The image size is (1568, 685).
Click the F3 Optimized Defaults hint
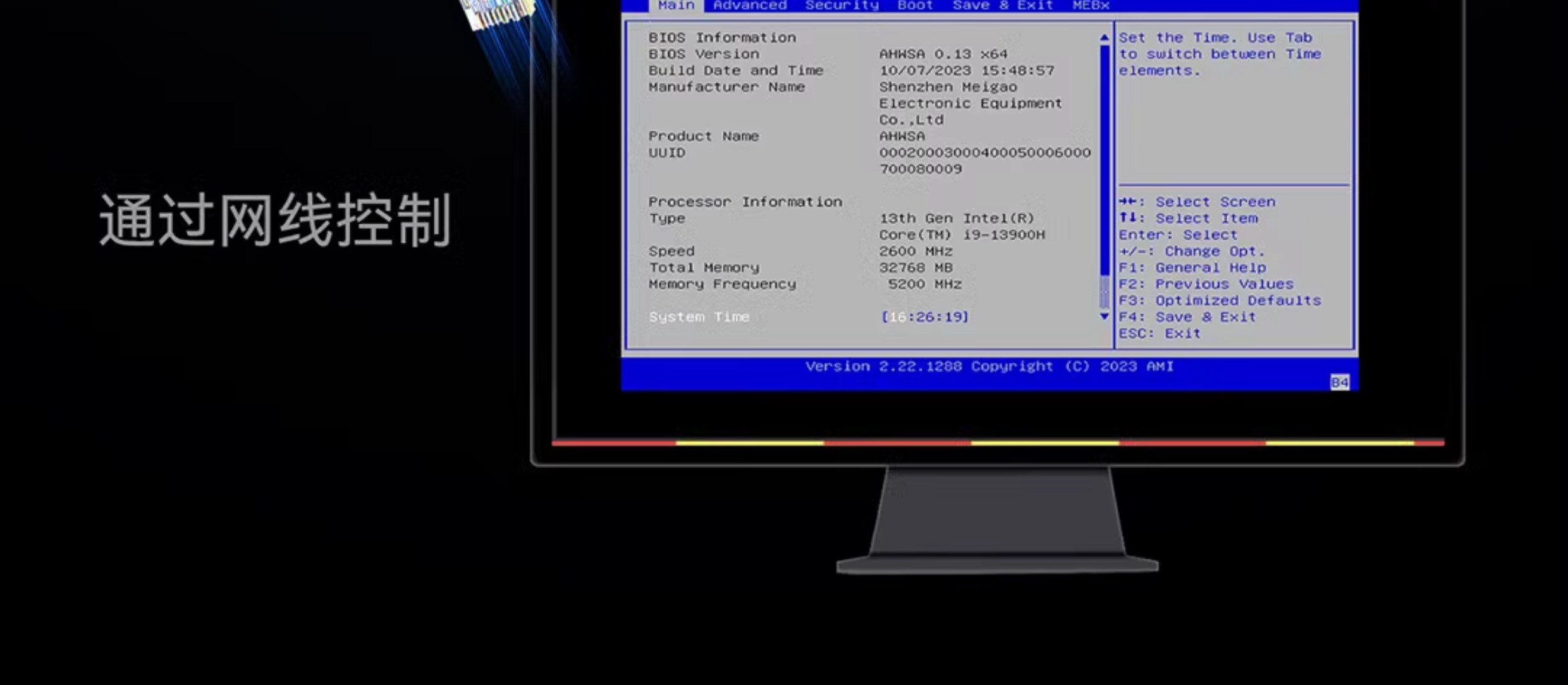point(1220,301)
